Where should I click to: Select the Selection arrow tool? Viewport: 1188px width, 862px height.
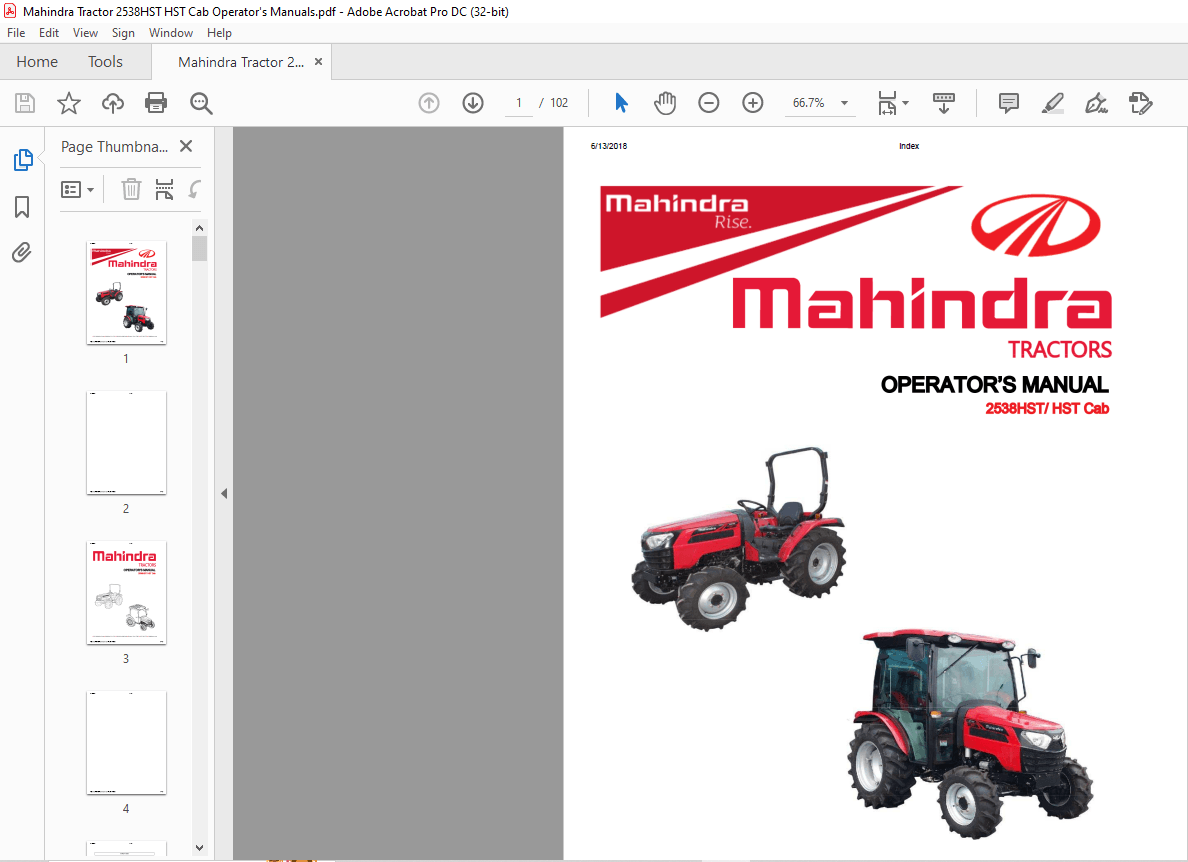[x=621, y=102]
